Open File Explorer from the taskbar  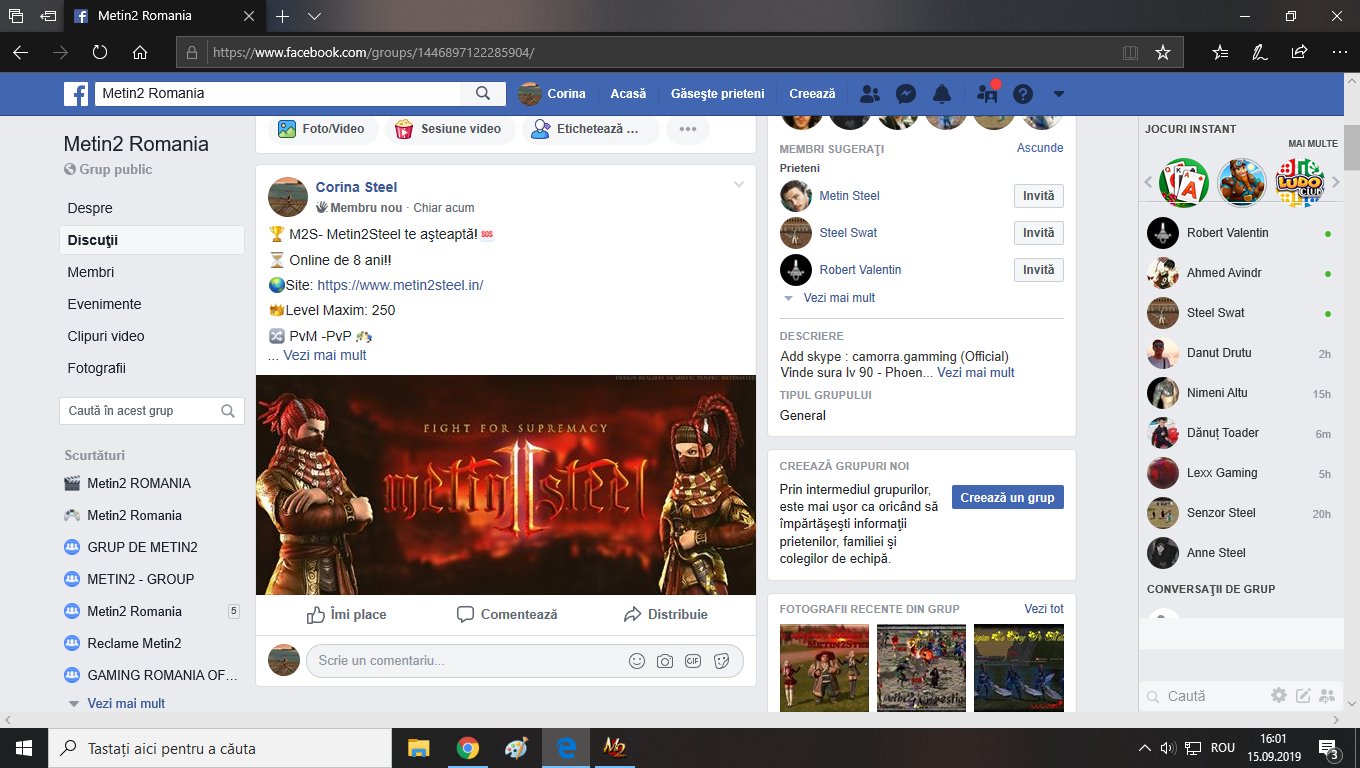tap(418, 748)
